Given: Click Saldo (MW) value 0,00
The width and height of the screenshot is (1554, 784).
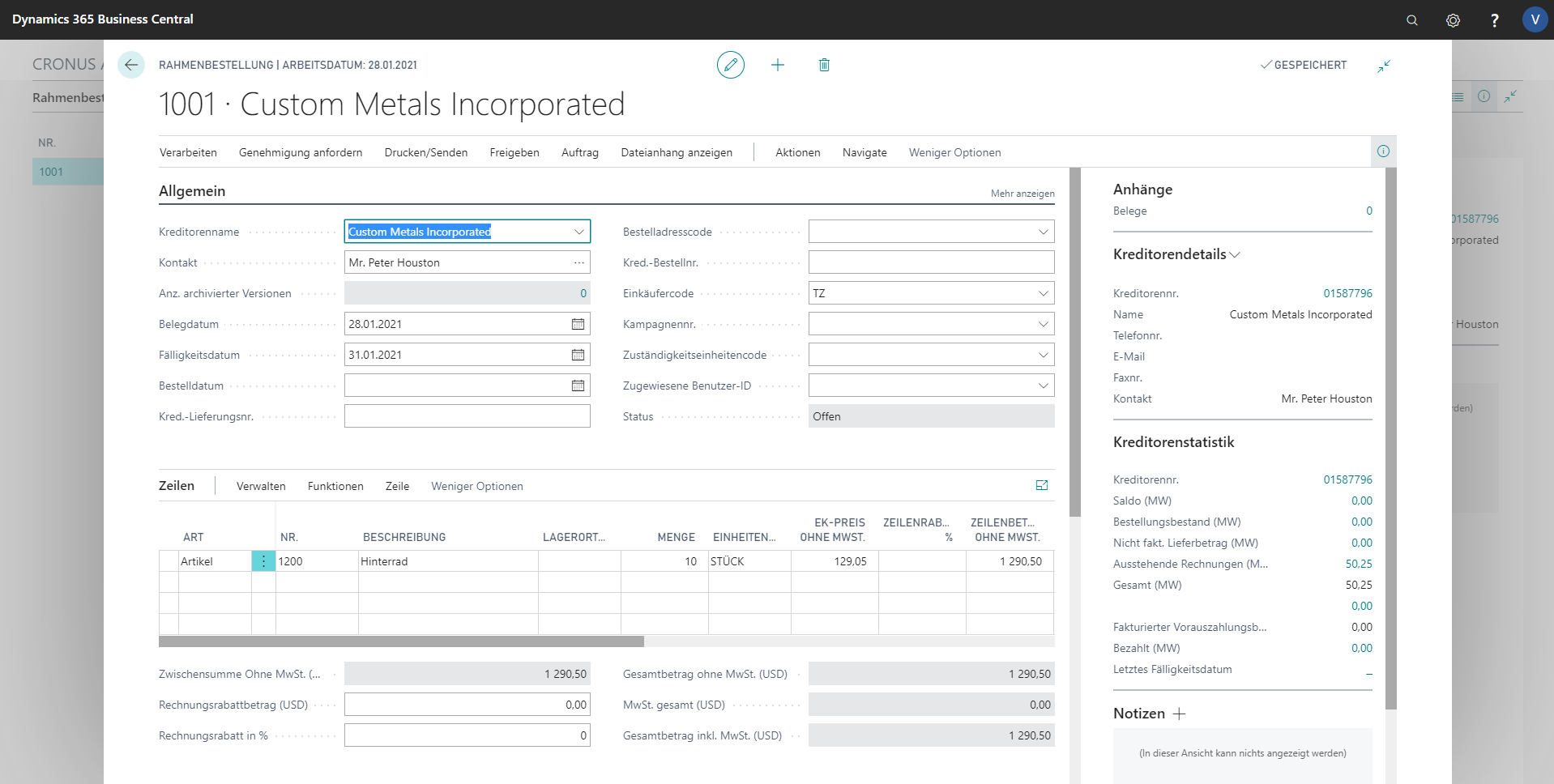Looking at the screenshot, I should (1361, 501).
